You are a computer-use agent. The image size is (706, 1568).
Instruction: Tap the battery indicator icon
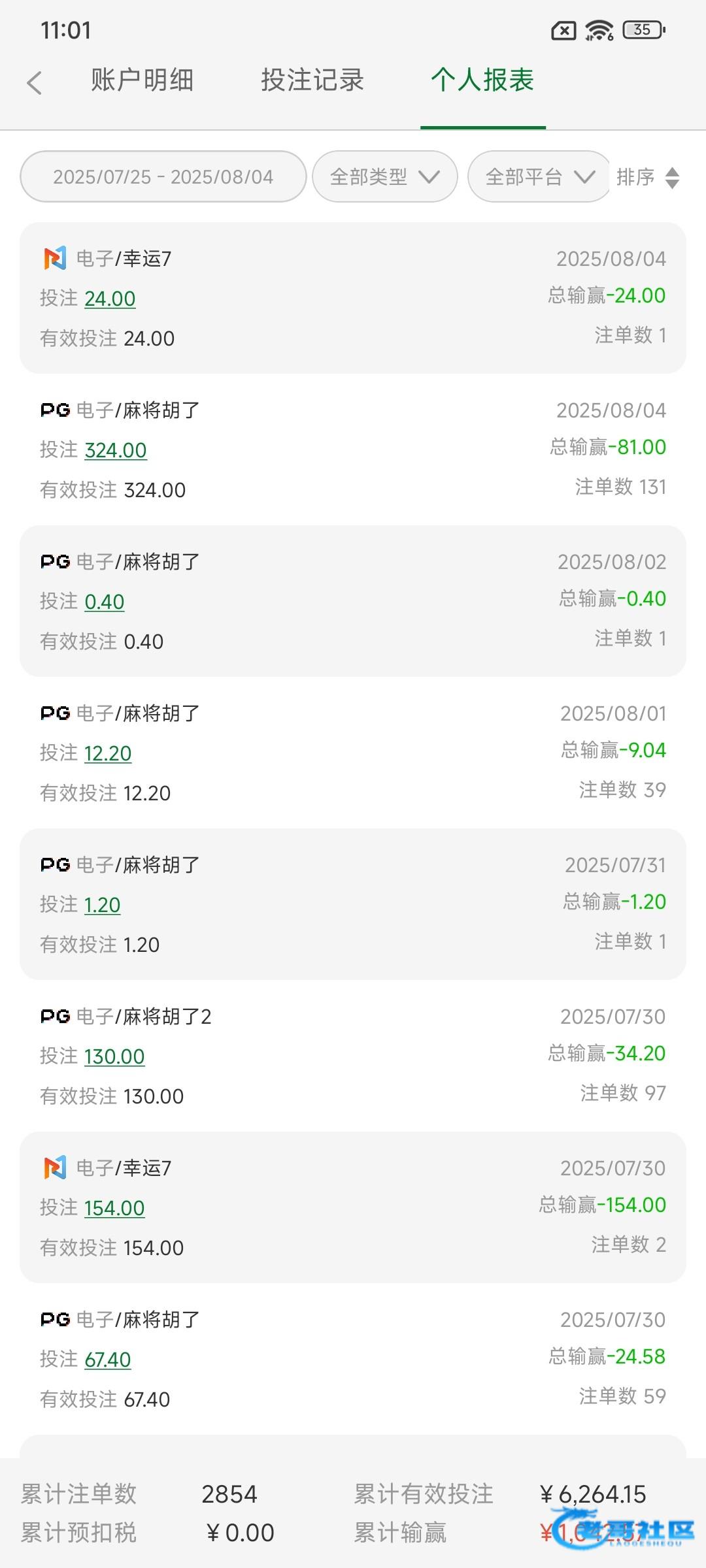point(644,30)
